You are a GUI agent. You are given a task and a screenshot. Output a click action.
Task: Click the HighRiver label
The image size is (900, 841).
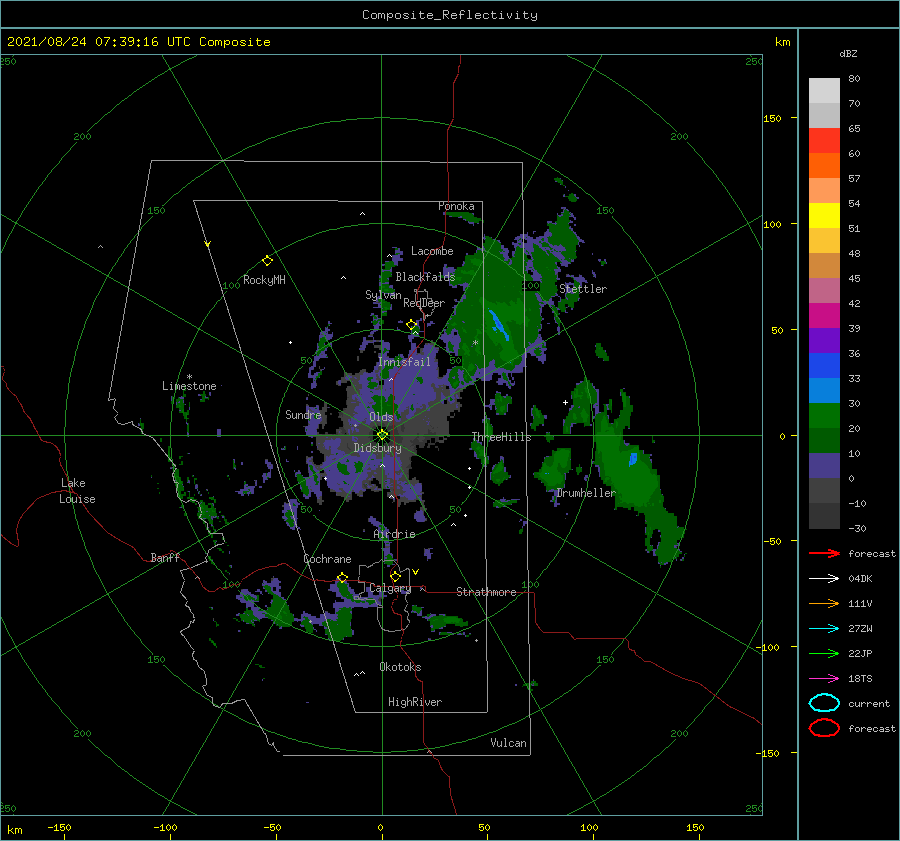click(415, 702)
